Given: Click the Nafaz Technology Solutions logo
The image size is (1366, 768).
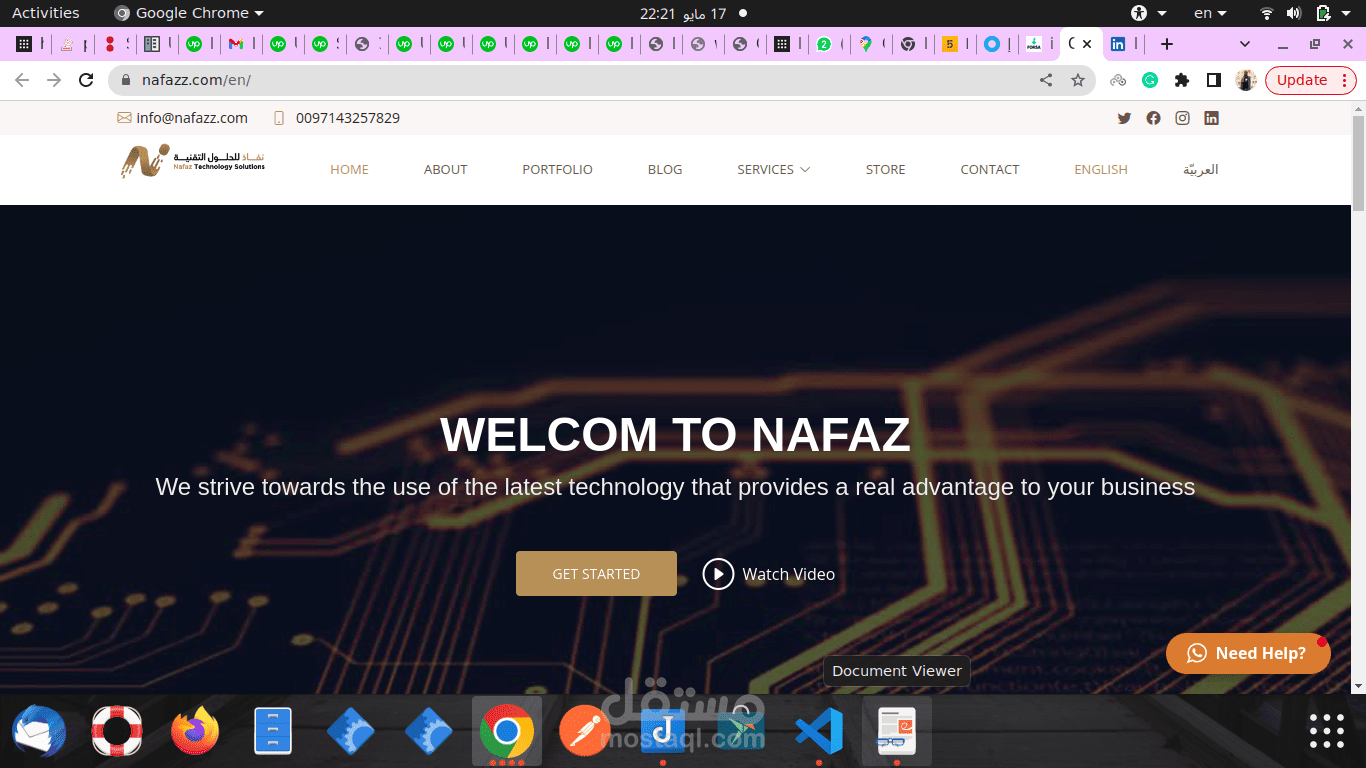Looking at the screenshot, I should 193,161.
